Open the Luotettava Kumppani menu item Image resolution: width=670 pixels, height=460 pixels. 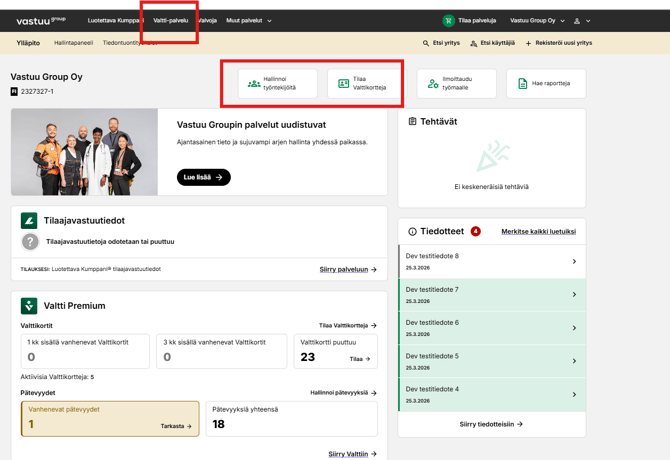pyautogui.click(x=115, y=21)
